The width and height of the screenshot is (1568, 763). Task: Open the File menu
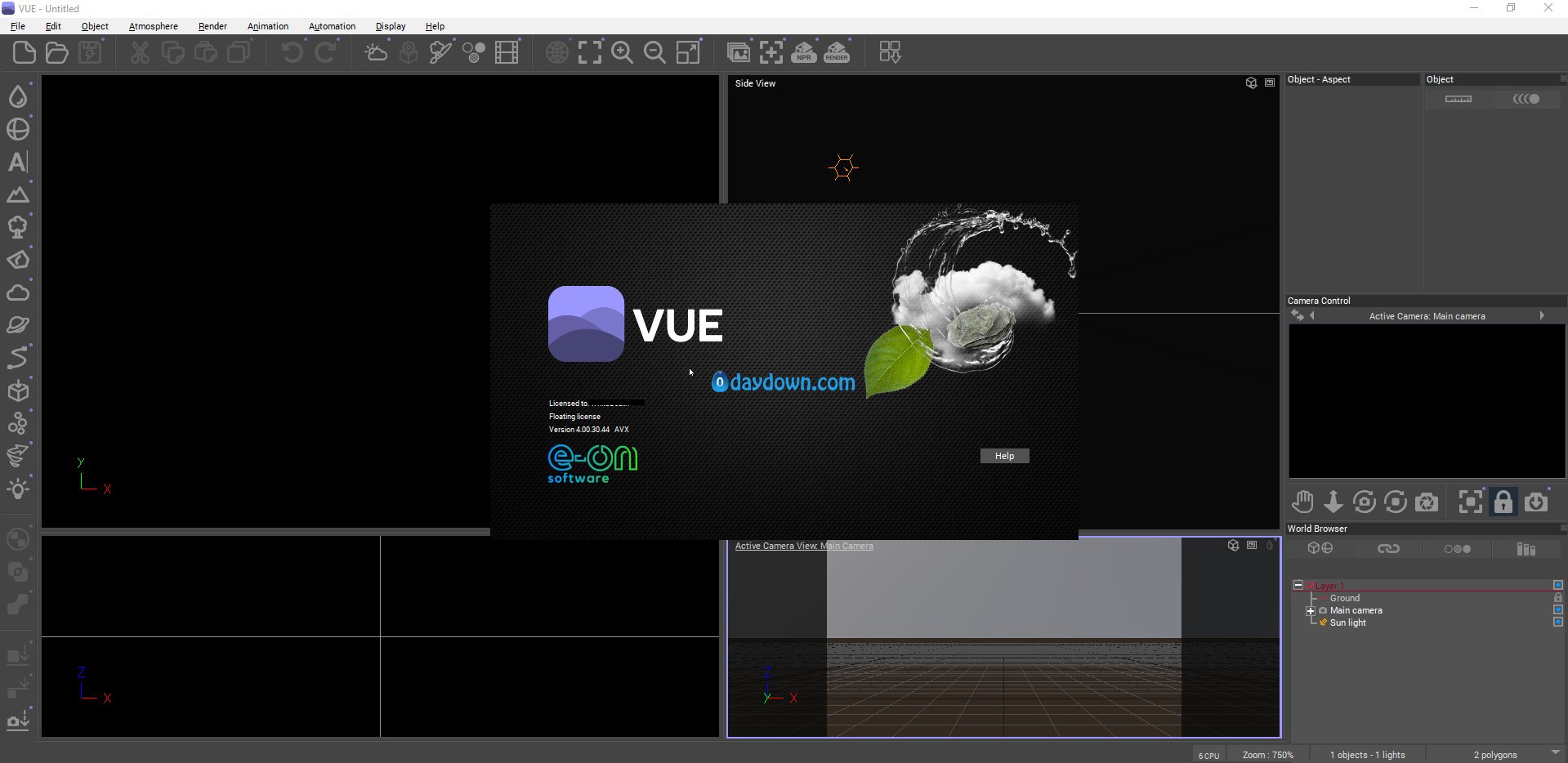(x=18, y=26)
